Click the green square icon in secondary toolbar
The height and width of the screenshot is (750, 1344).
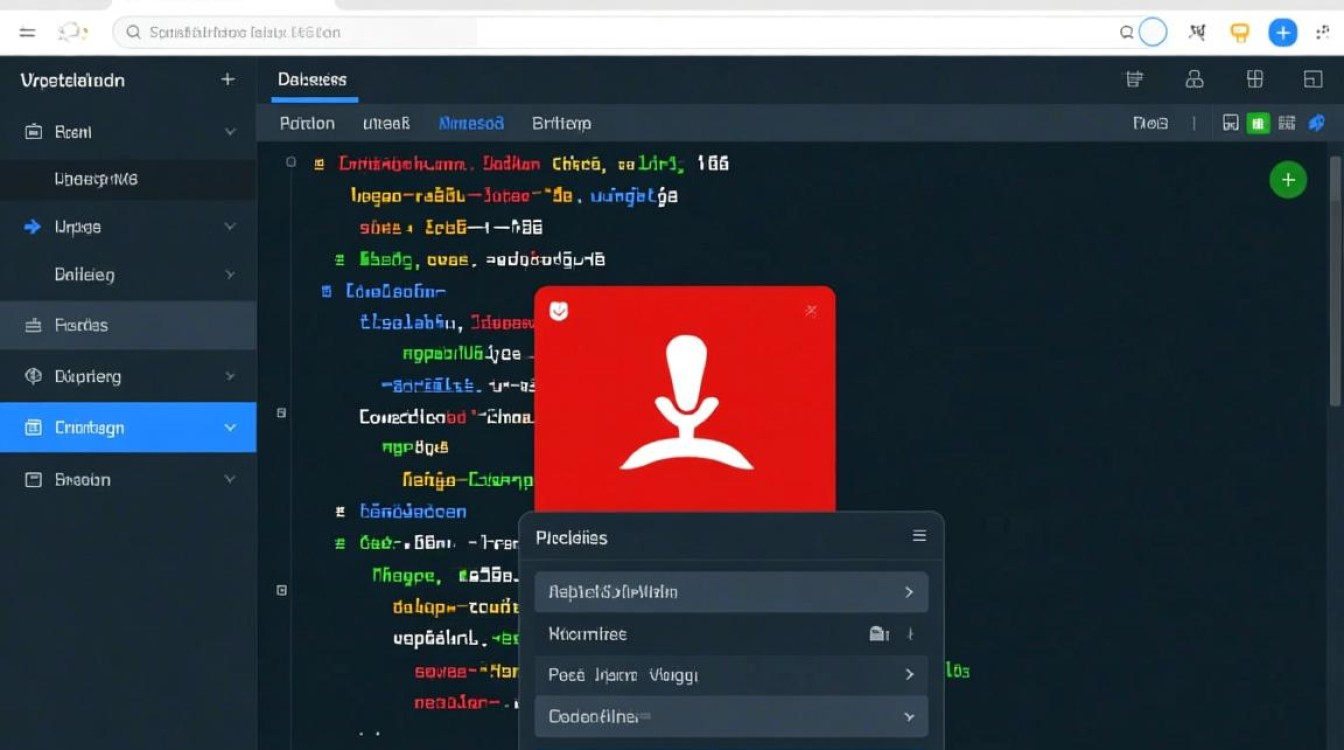[1259, 123]
